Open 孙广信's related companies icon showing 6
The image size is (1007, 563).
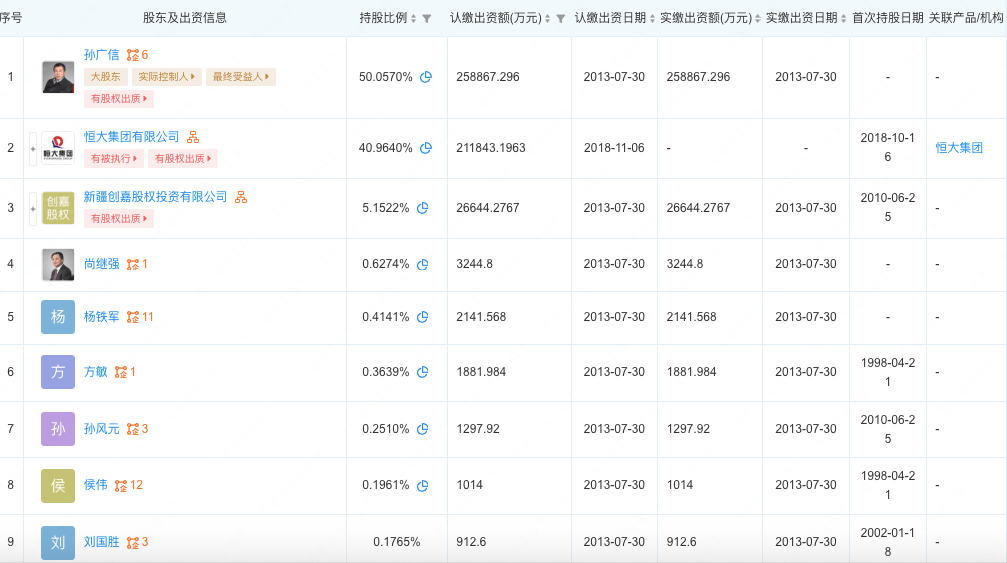137,55
